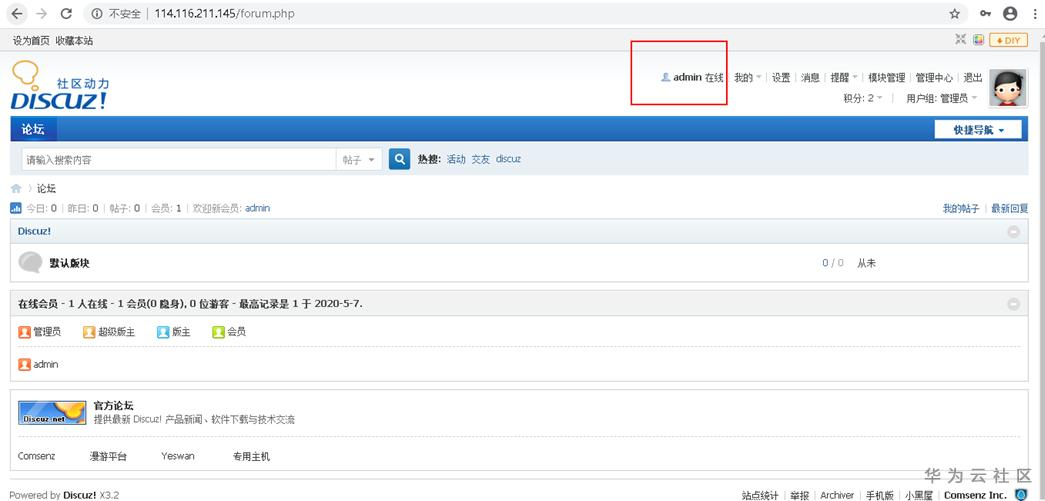The image size is (1045, 501).
Task: Reload the forum page
Action: click(66, 13)
